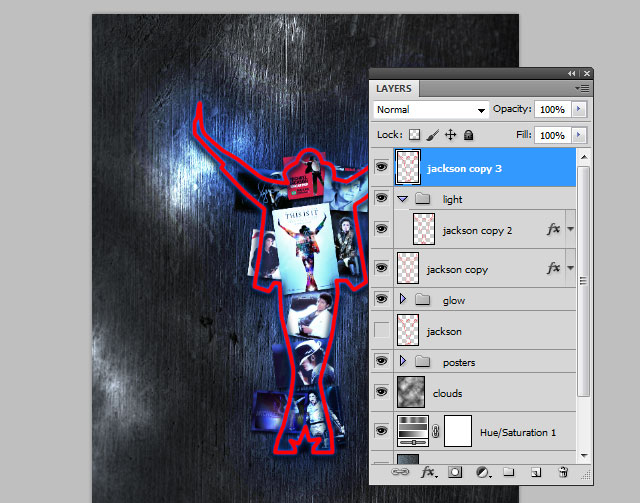Click the white Hue/Saturation layer mask thumbnail
Viewport: 640px width, 503px height.
(458, 431)
